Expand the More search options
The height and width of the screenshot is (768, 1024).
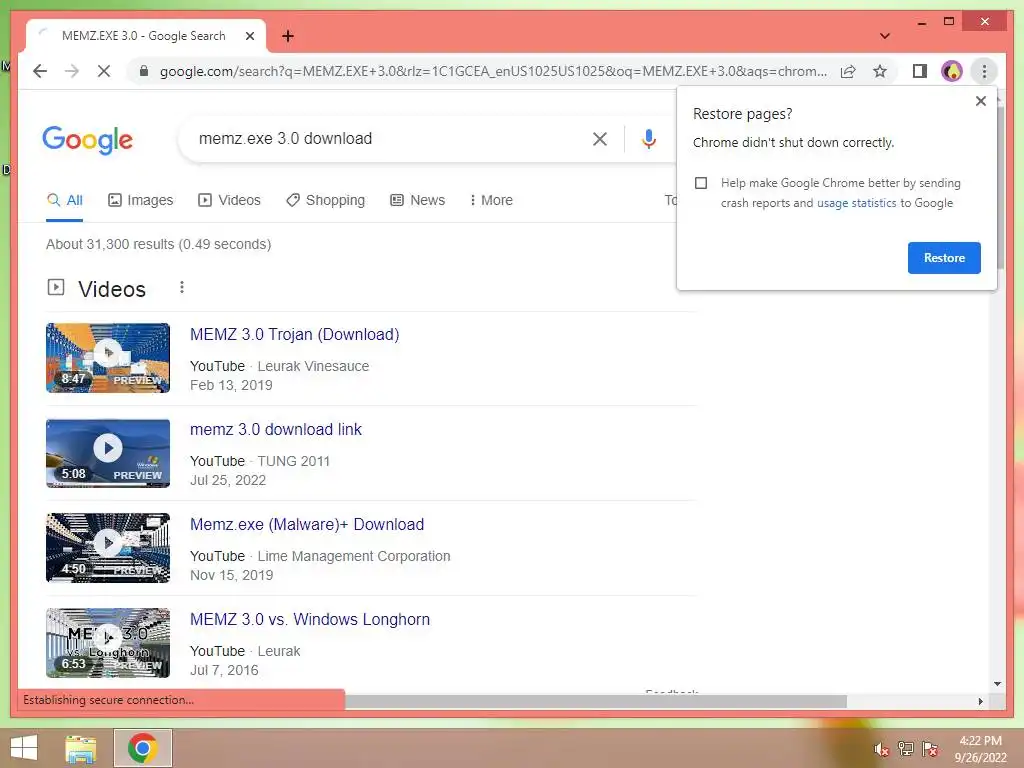(491, 200)
